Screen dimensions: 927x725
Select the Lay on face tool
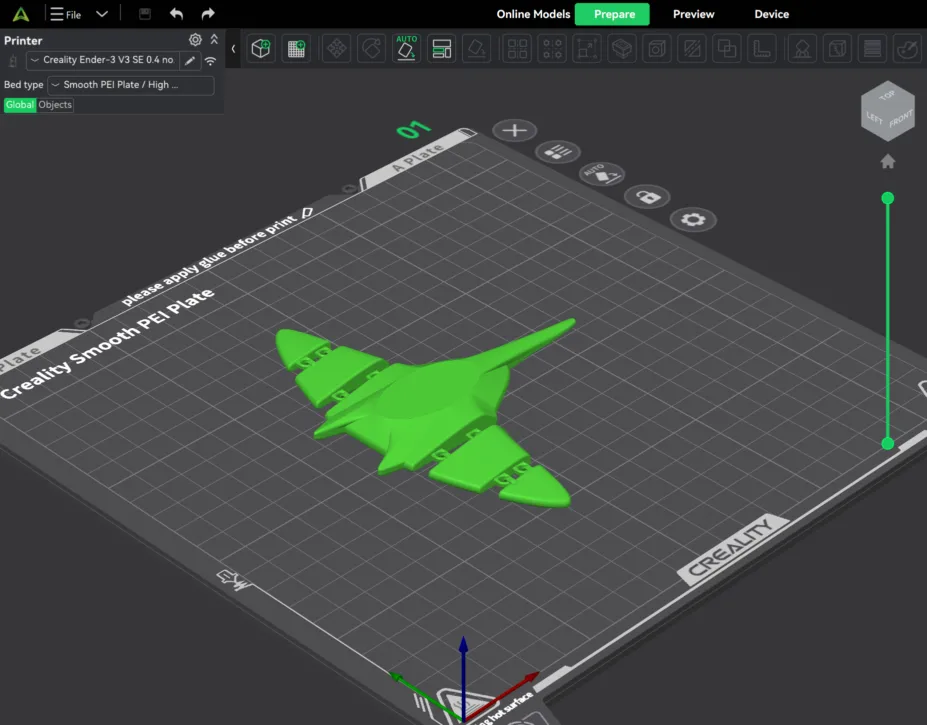(x=477, y=48)
